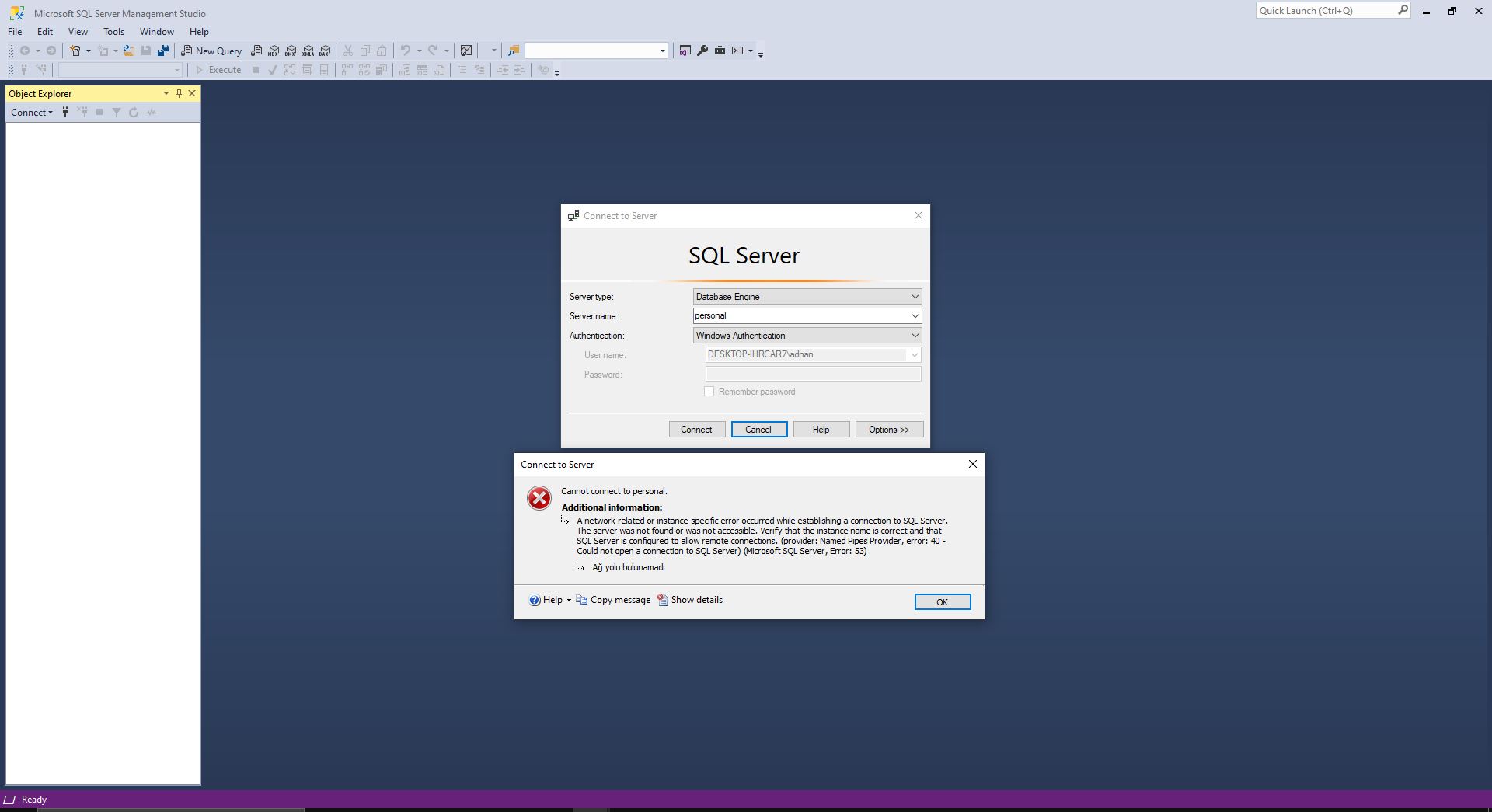This screenshot has width=1492, height=812.
Task: Click the Toolbox toolbar icon
Action: (x=720, y=51)
